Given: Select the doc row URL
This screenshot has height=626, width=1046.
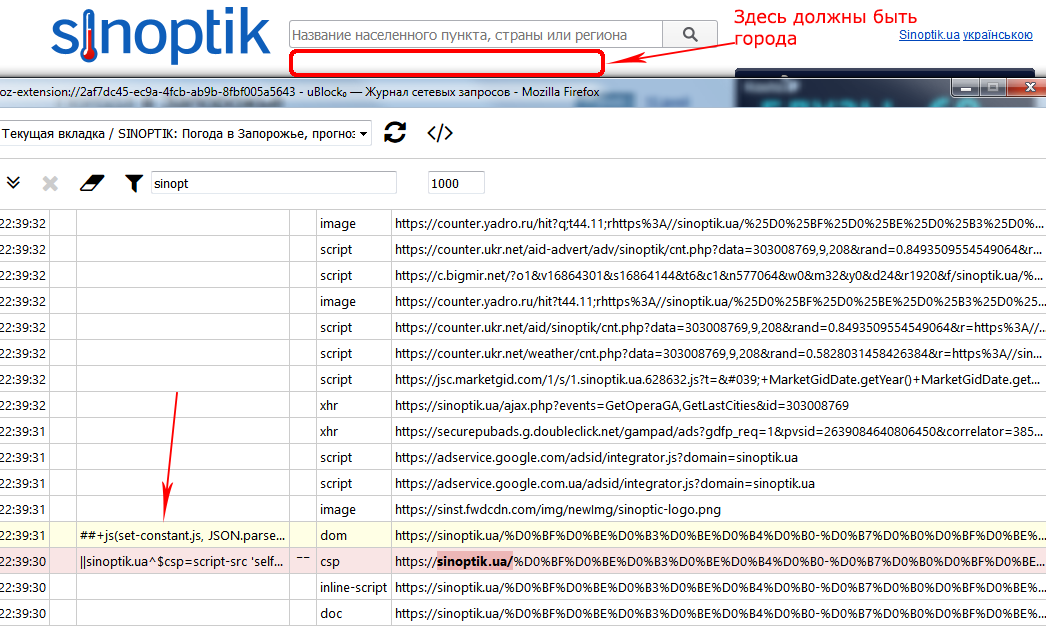Looking at the screenshot, I should (718, 614).
